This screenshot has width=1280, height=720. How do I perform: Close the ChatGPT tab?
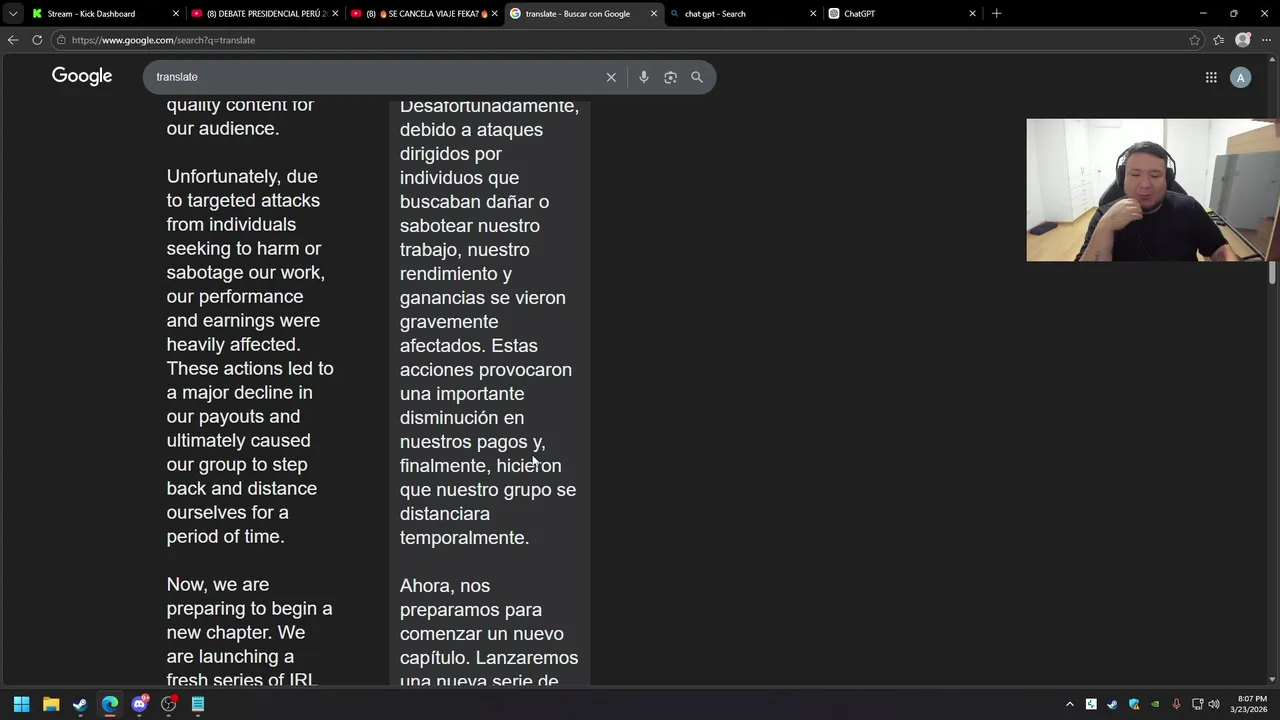click(972, 14)
